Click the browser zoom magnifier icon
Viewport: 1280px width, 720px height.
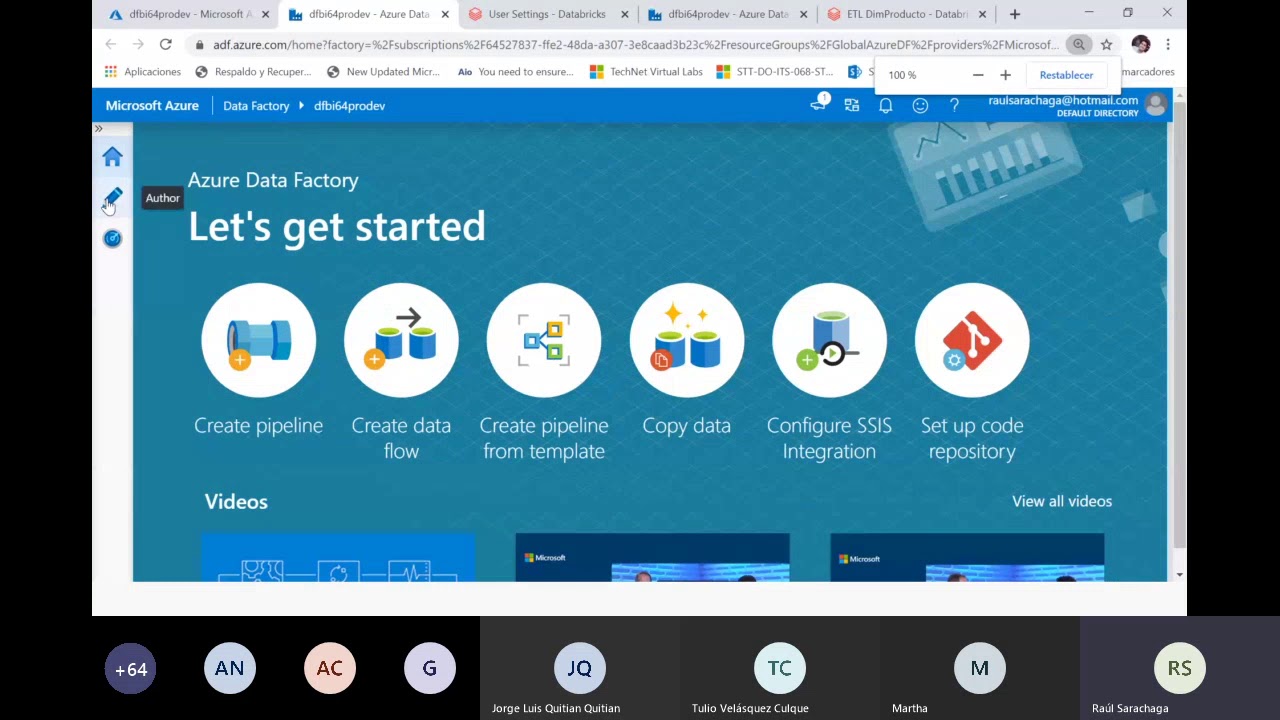1078,44
